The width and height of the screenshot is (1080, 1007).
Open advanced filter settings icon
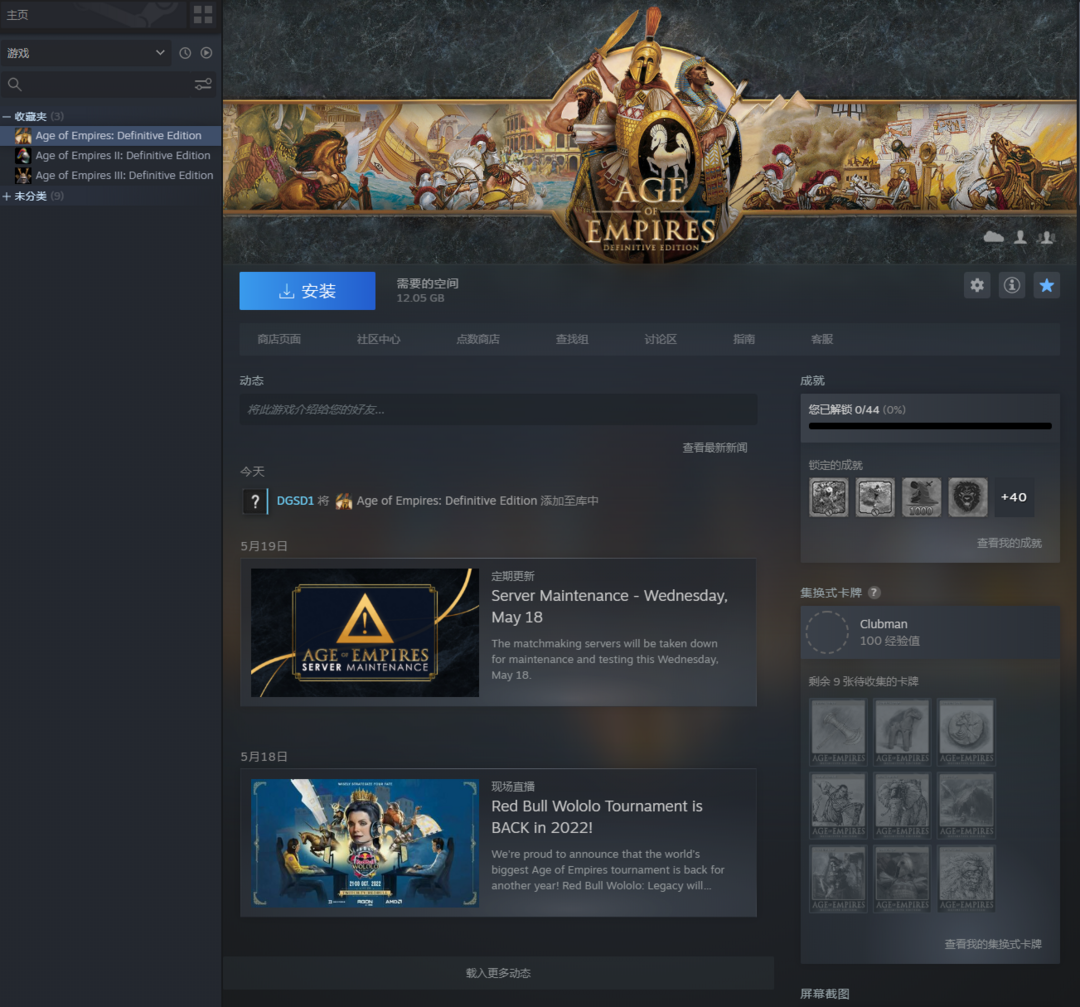coord(203,85)
